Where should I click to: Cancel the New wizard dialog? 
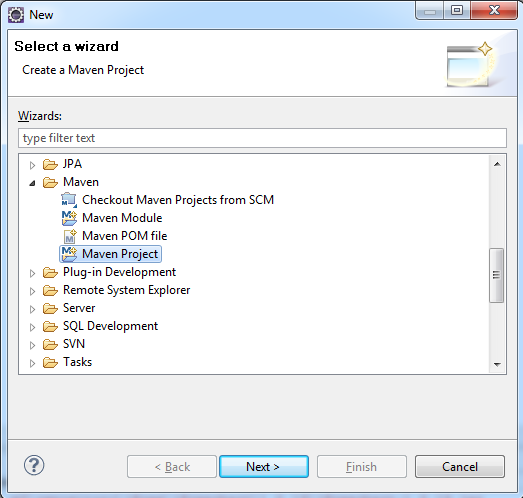[x=460, y=467]
